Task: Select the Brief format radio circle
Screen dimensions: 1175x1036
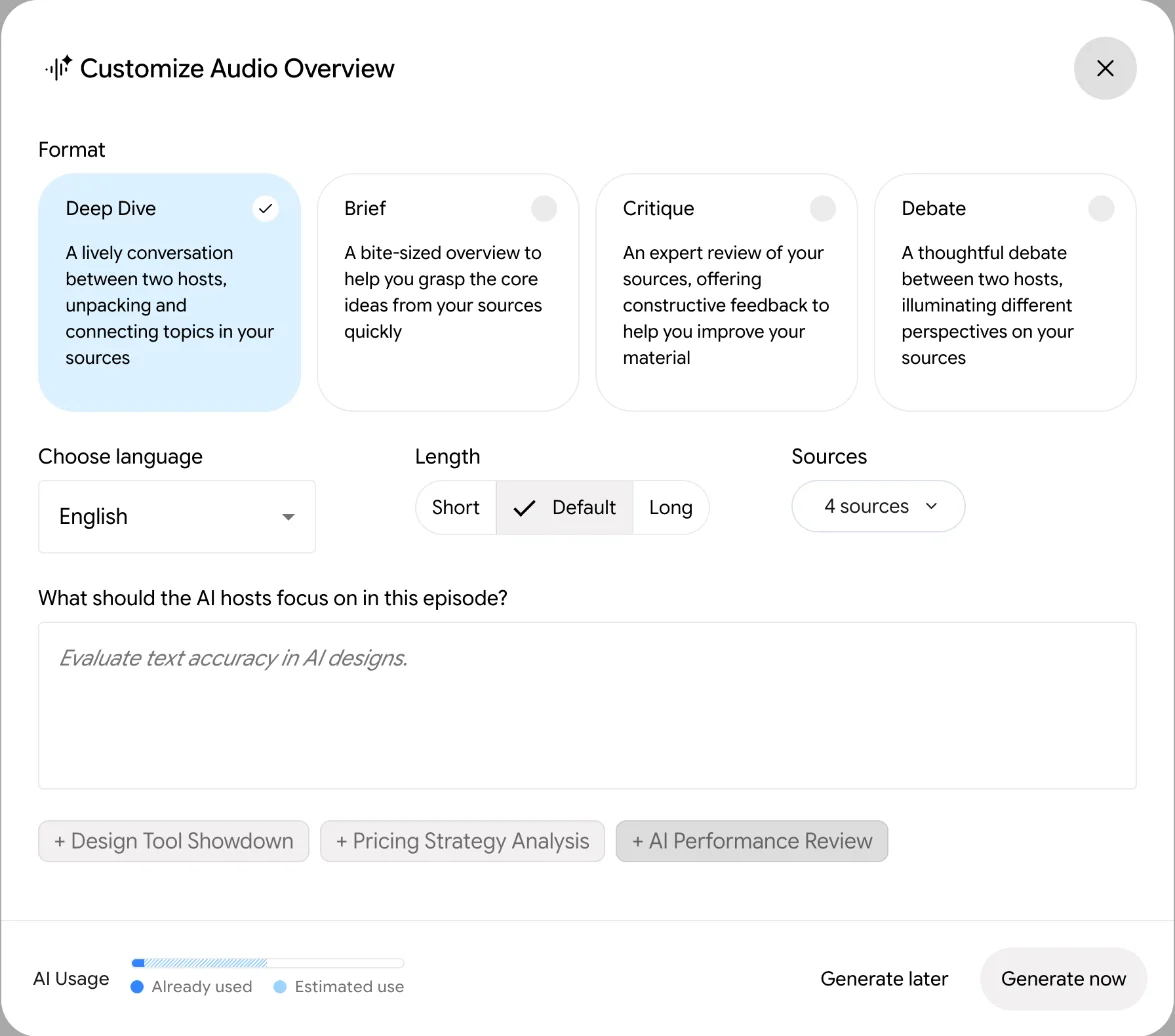Action: pyautogui.click(x=544, y=208)
